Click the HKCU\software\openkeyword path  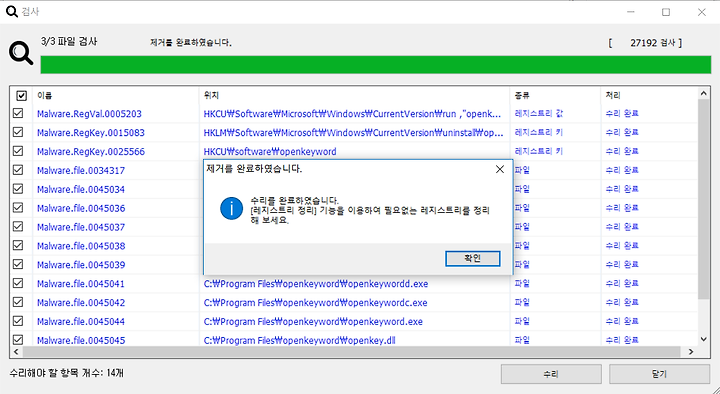270,152
